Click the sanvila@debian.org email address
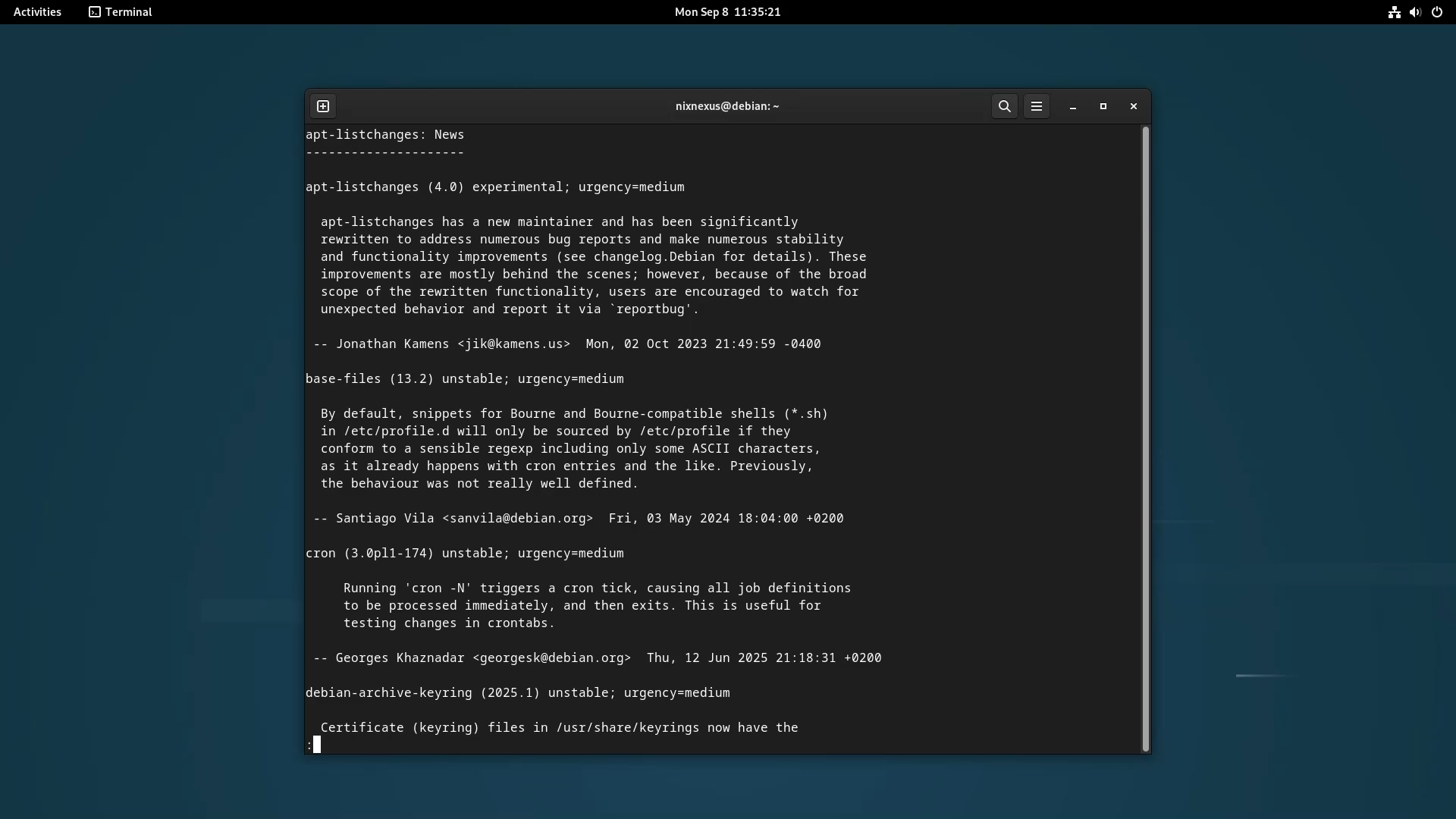This screenshot has height=819, width=1456. 517,519
